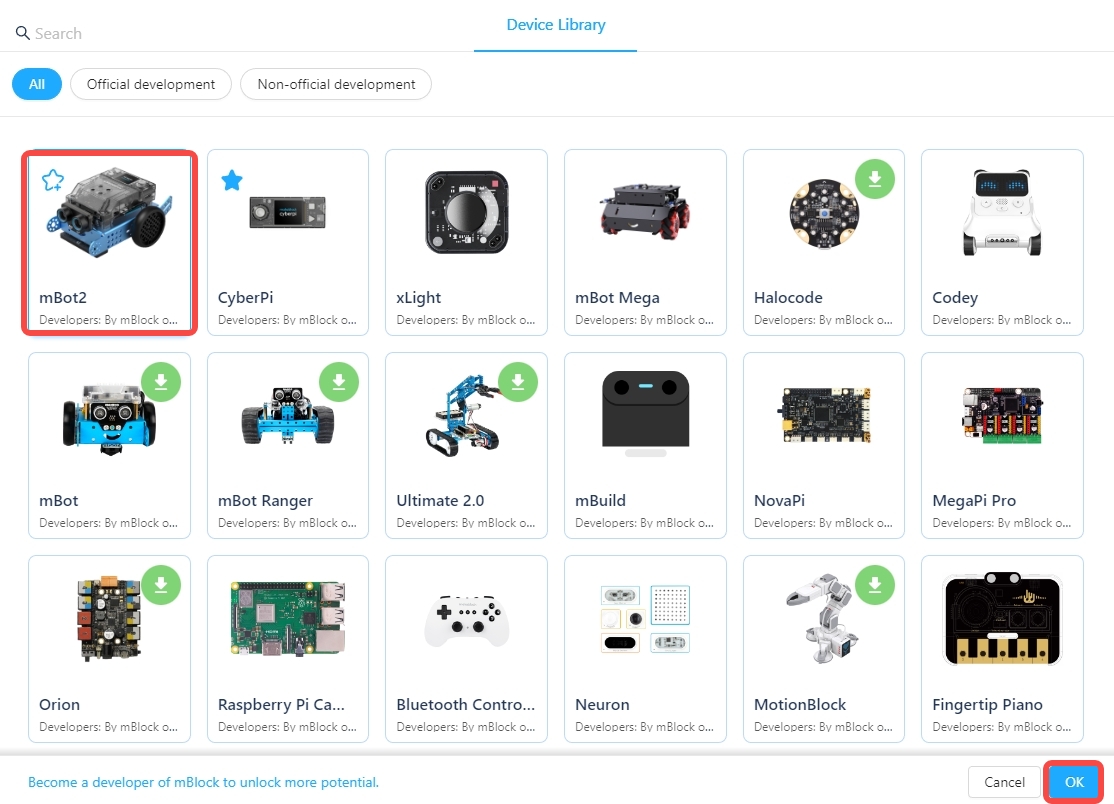The height and width of the screenshot is (804, 1114).
Task: Filter by Official development
Action: coord(151,84)
